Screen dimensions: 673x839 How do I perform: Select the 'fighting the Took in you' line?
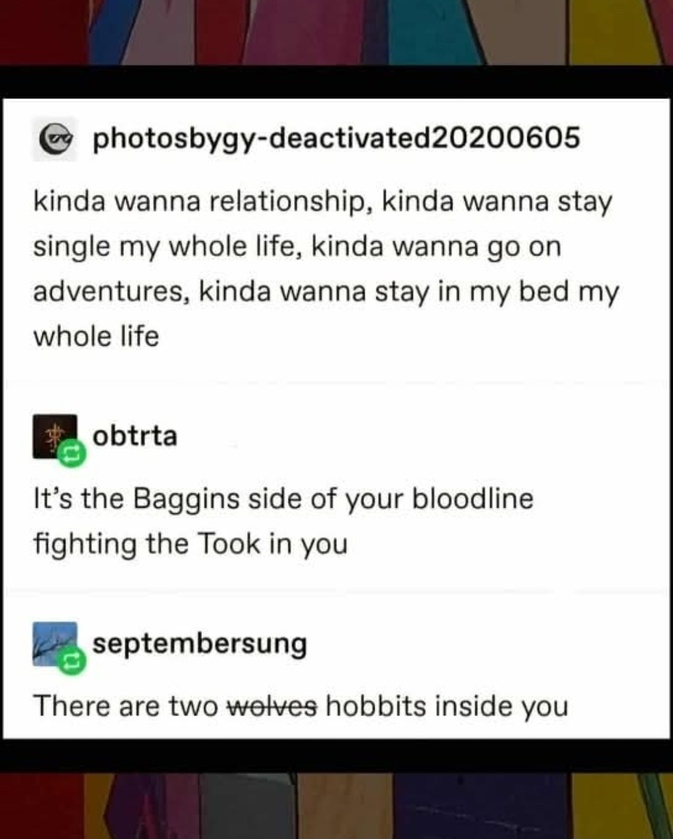point(190,544)
